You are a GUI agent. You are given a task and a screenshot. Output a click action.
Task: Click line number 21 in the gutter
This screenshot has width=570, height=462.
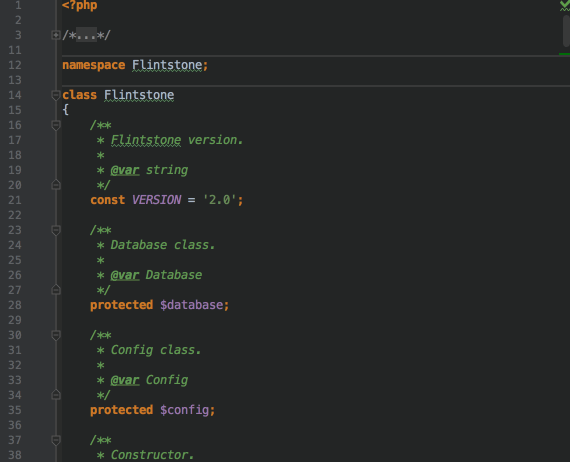coord(15,200)
